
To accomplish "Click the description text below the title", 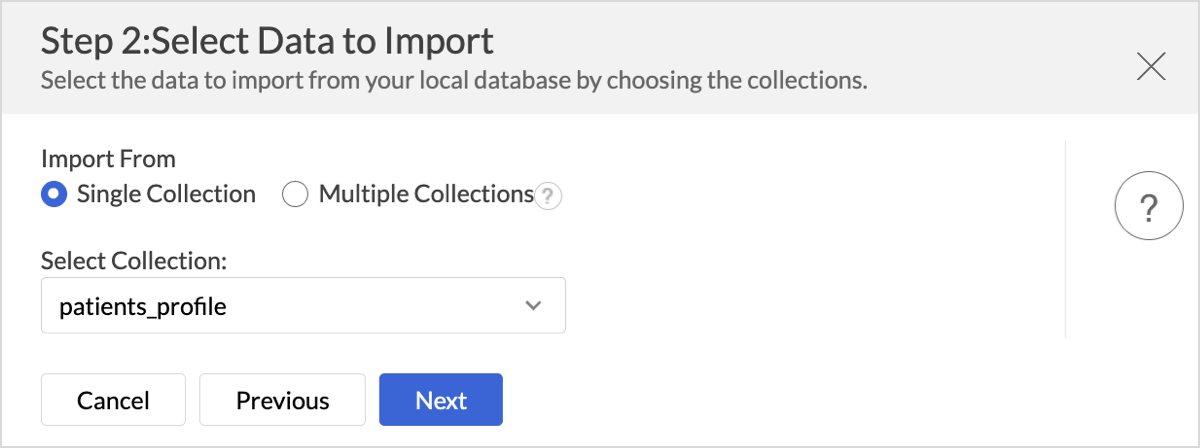I will pos(453,80).
